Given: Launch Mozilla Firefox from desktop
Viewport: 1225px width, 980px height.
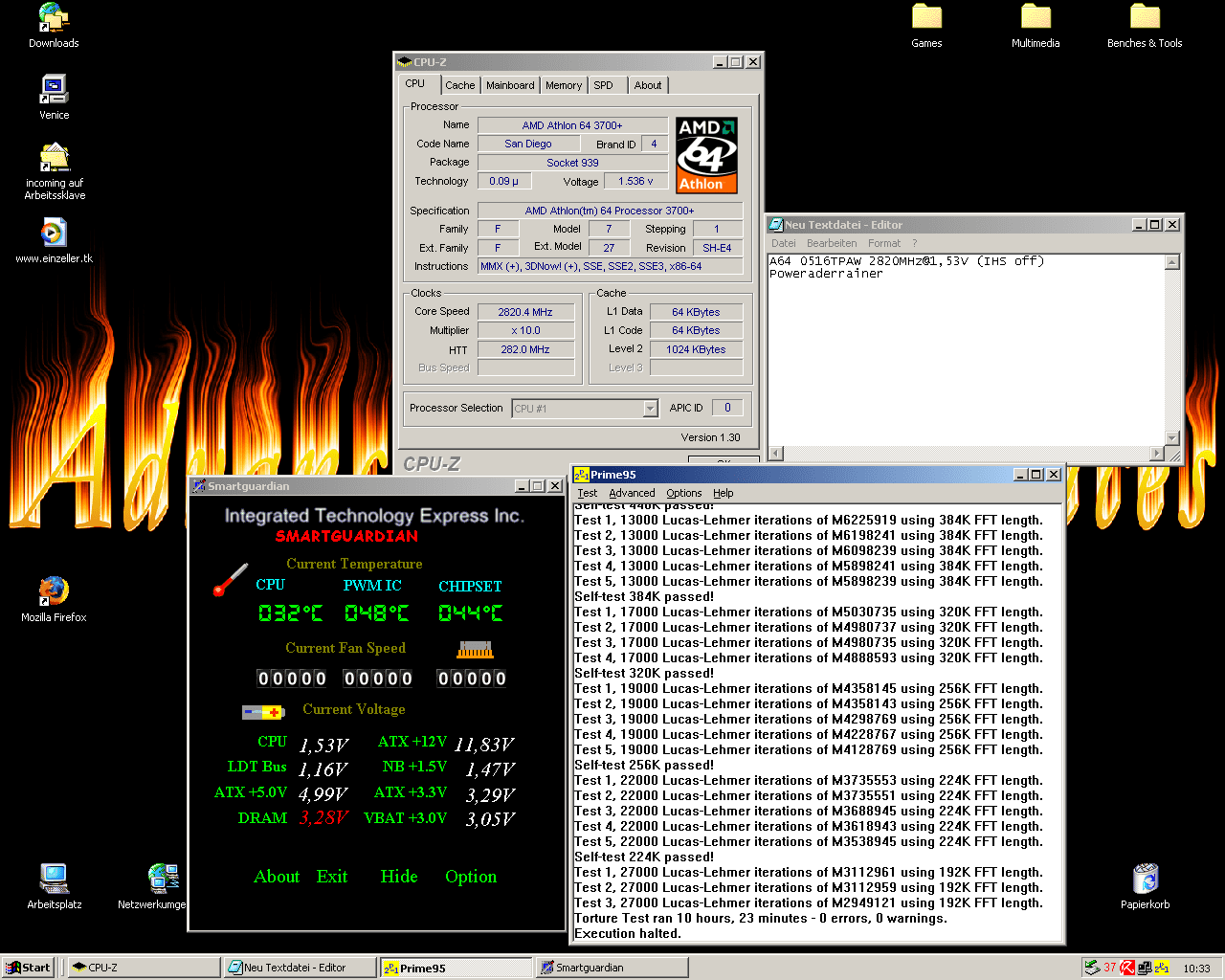Looking at the screenshot, I should (54, 599).
